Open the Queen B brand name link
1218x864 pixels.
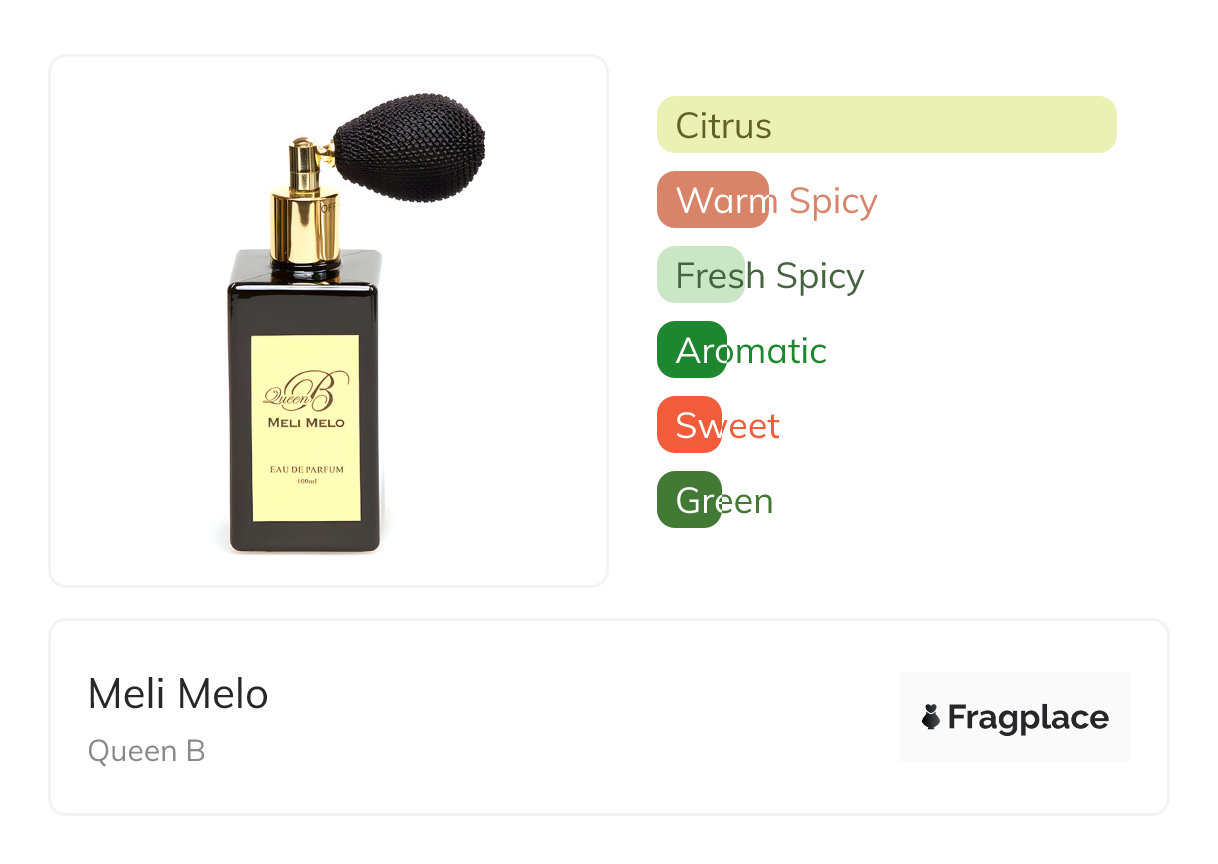coord(146,751)
